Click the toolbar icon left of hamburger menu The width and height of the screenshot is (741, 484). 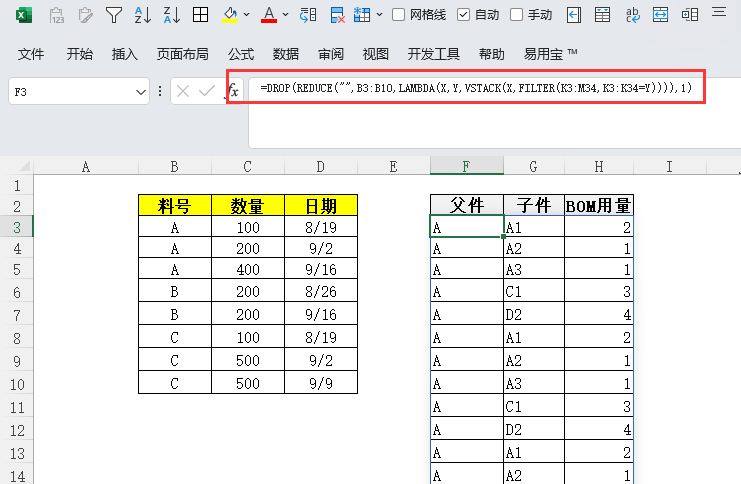click(x=689, y=15)
